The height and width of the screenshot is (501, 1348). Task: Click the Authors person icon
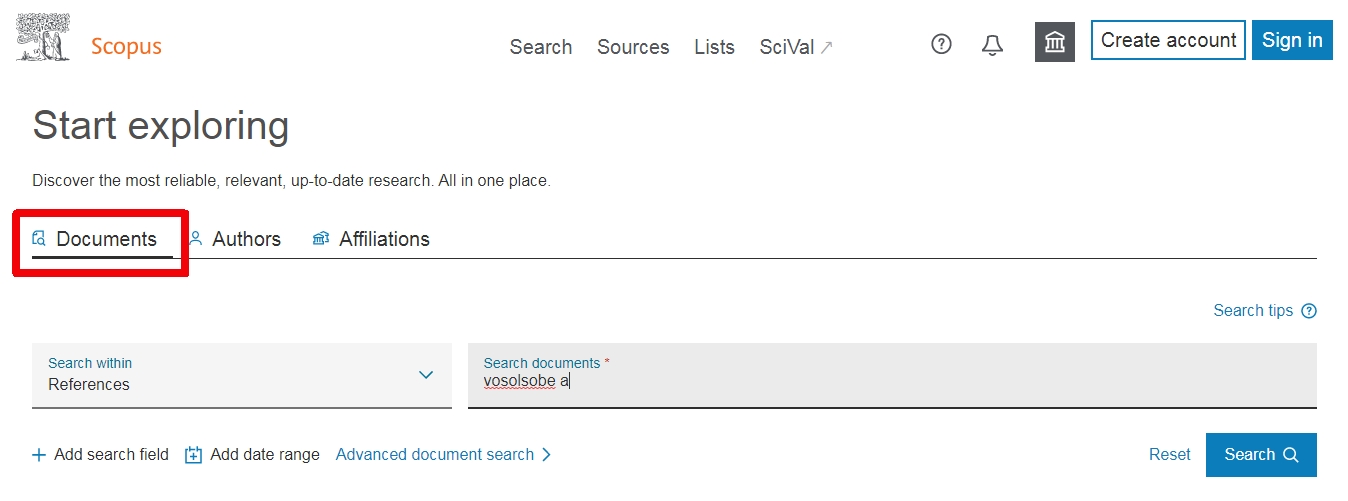pos(196,239)
